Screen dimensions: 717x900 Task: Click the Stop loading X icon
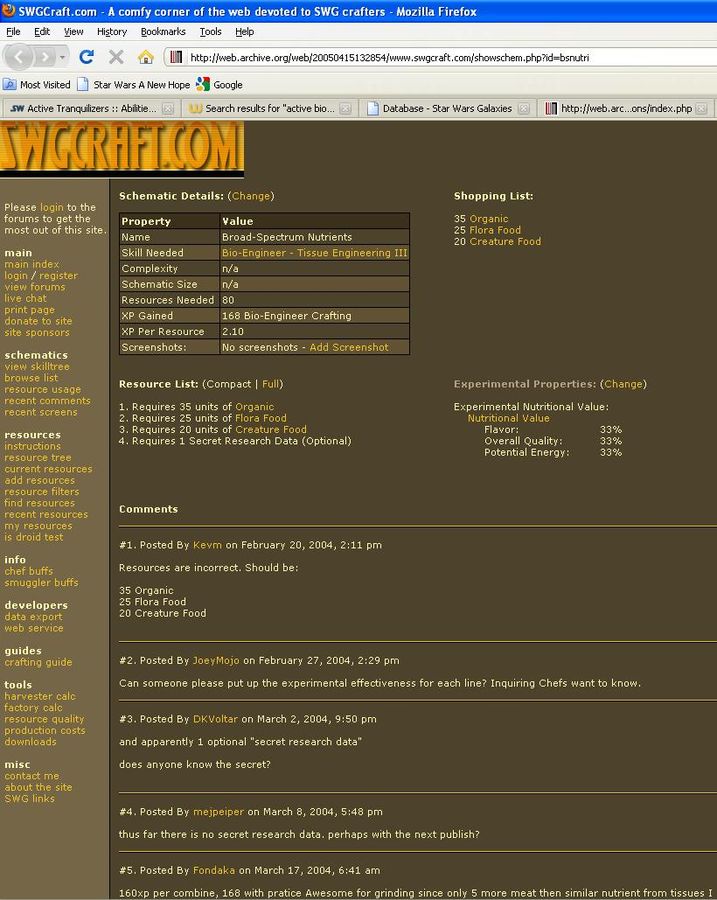116,57
